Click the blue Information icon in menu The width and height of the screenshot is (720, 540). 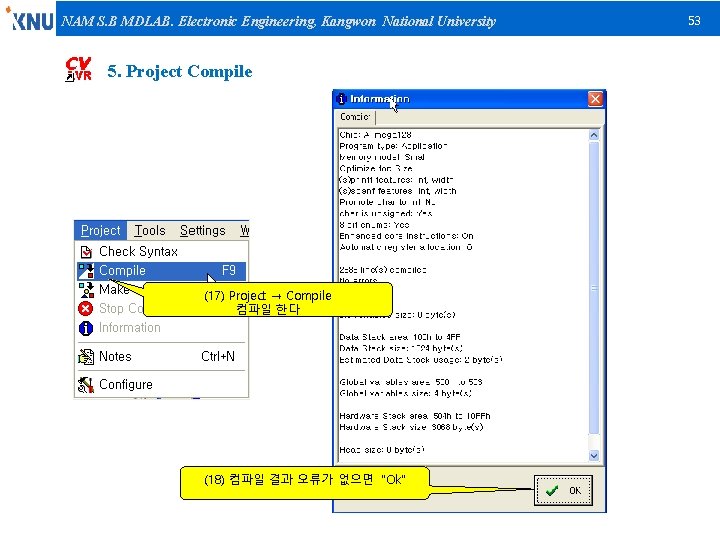coord(86,328)
